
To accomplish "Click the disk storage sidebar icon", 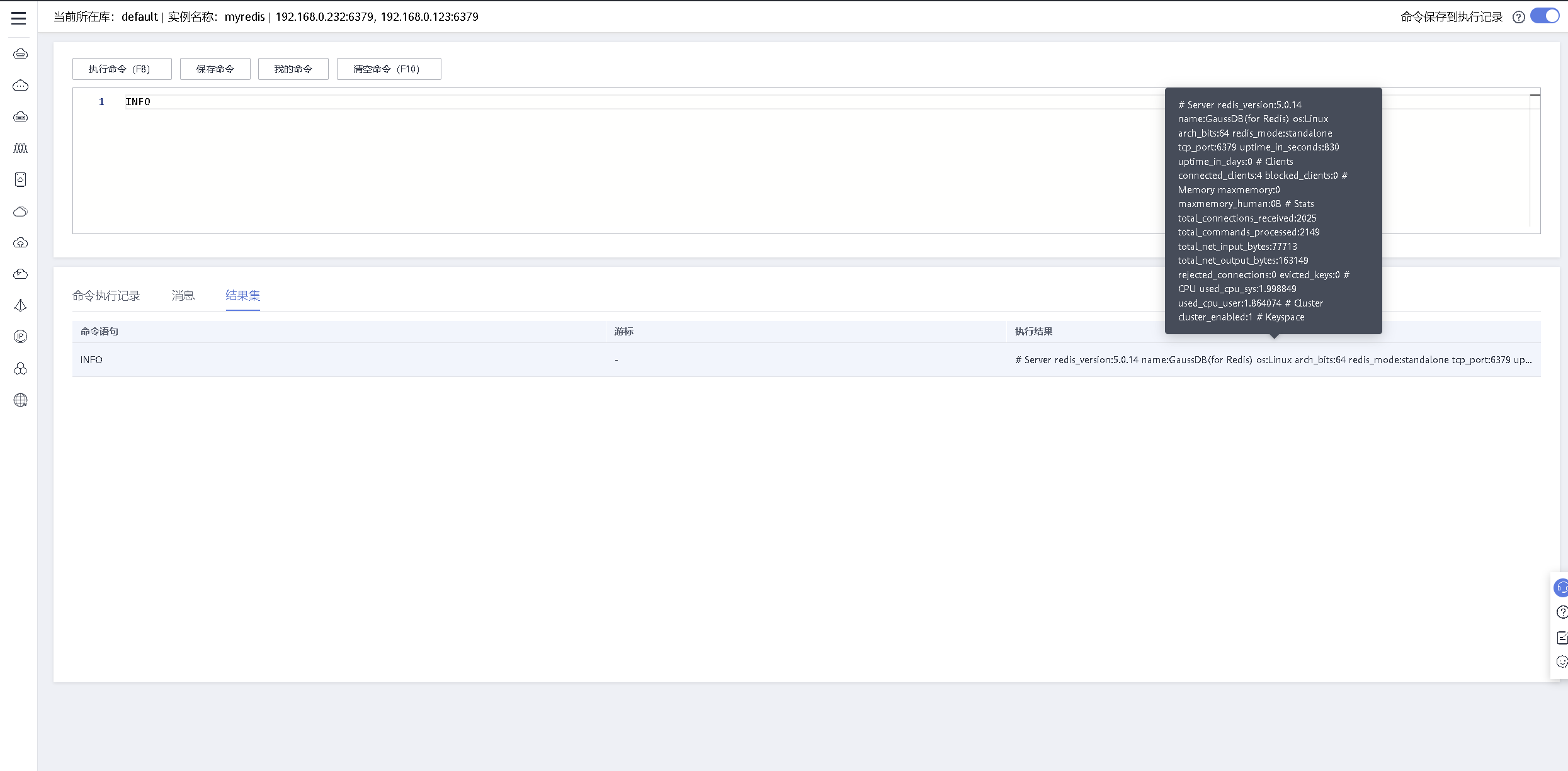I will coord(21,180).
